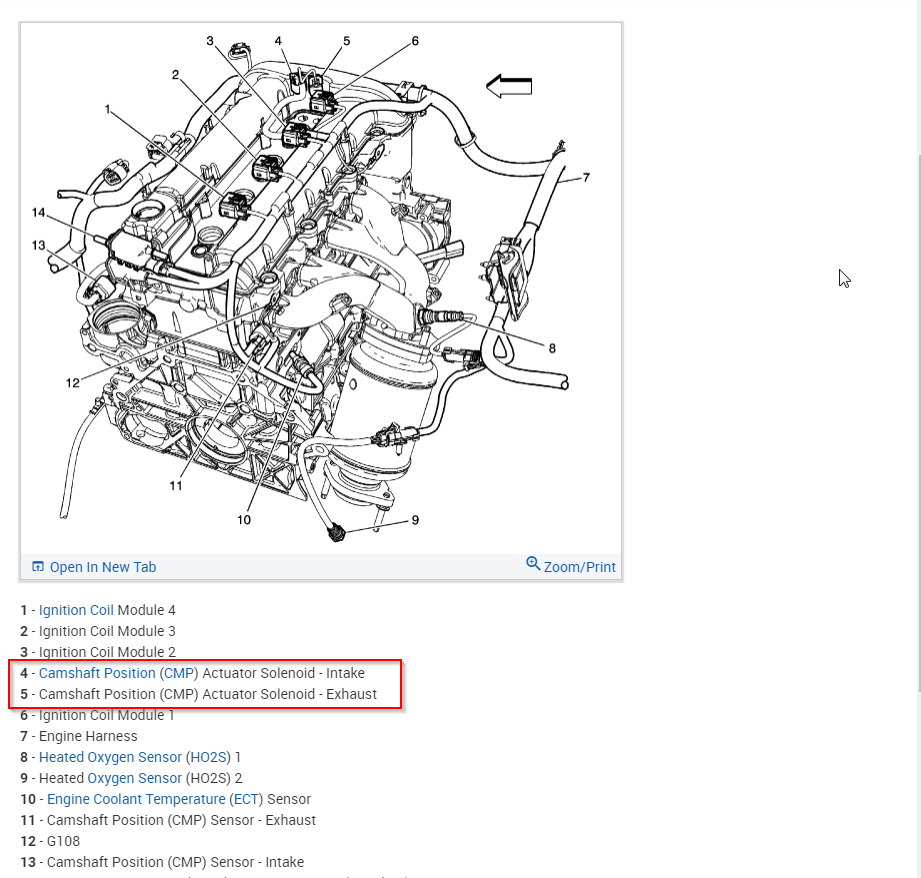This screenshot has height=878, width=921.
Task: Click callout number 6 in the diagram
Action: (415, 41)
